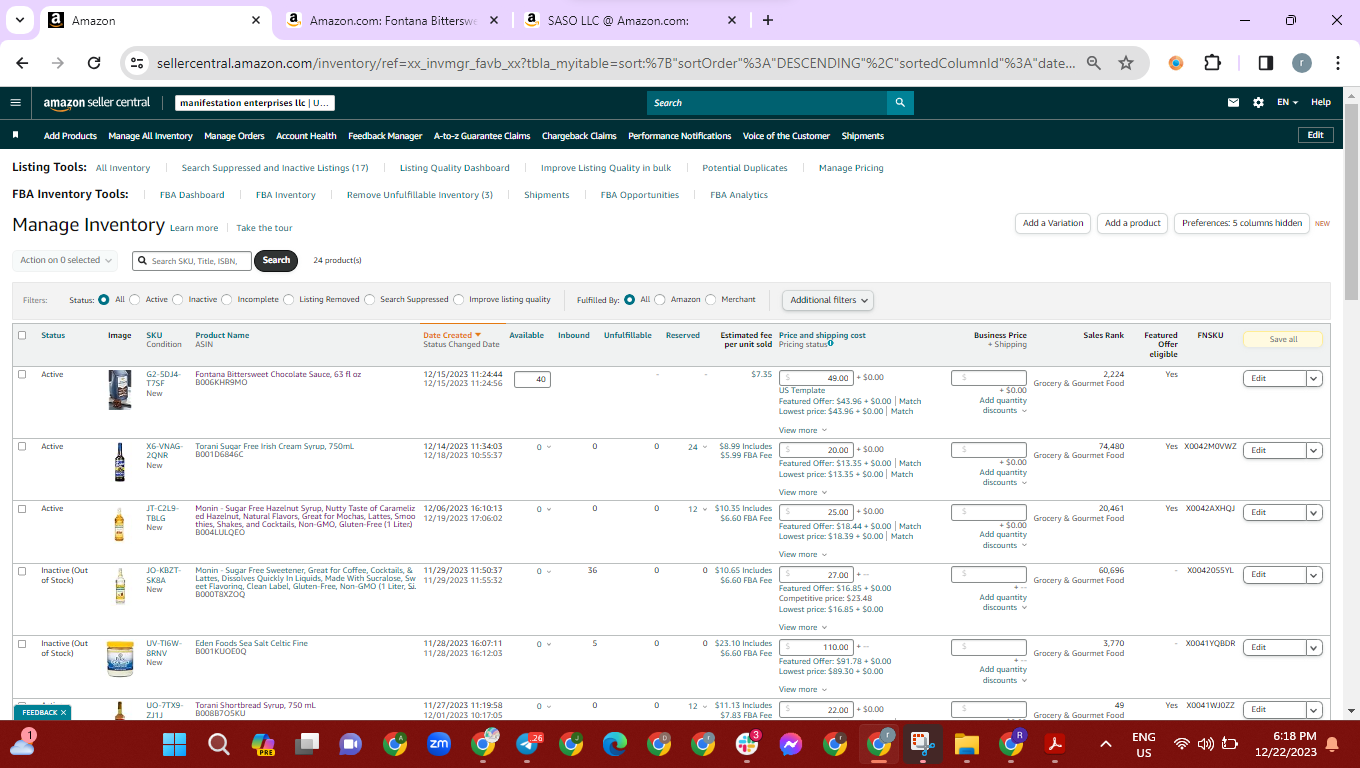The width and height of the screenshot is (1360, 768).
Task: Open Windows taskbar search
Action: point(219,744)
